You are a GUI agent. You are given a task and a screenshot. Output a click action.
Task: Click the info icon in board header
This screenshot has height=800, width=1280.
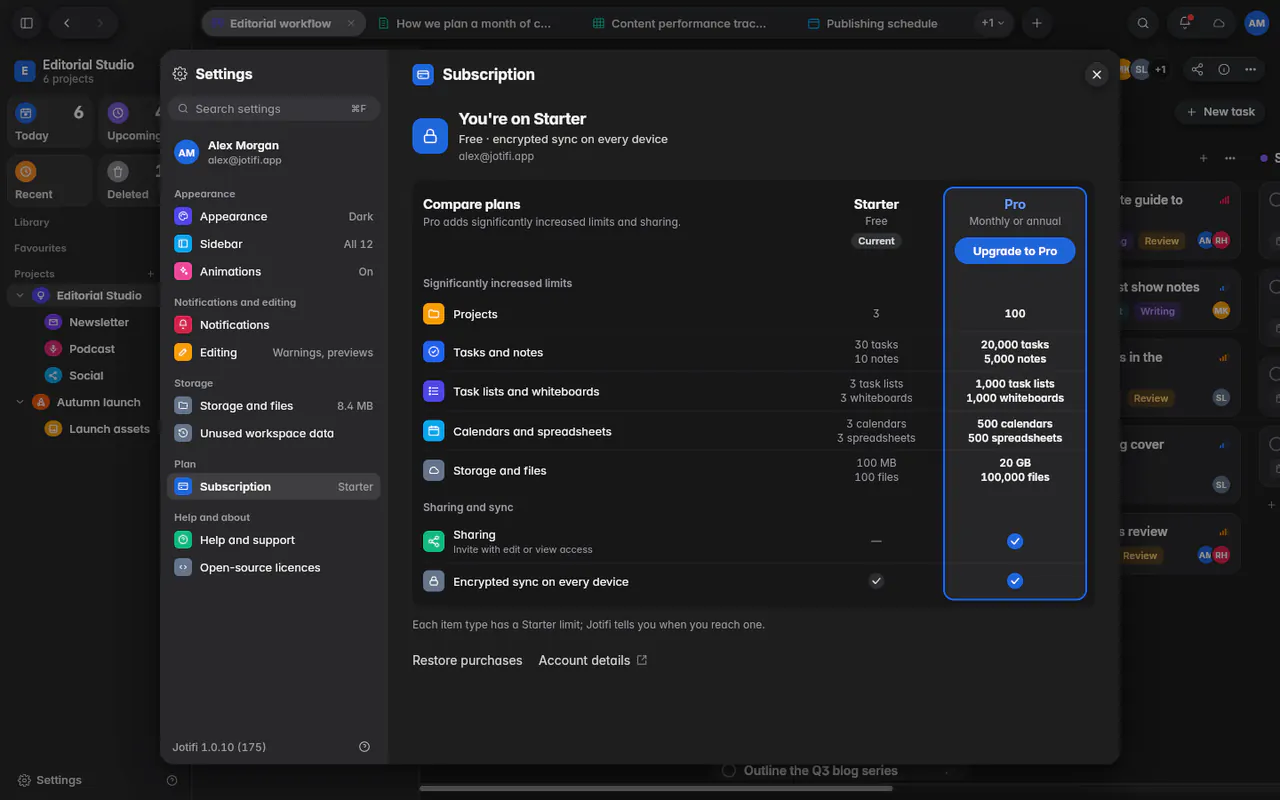[x=1224, y=69]
